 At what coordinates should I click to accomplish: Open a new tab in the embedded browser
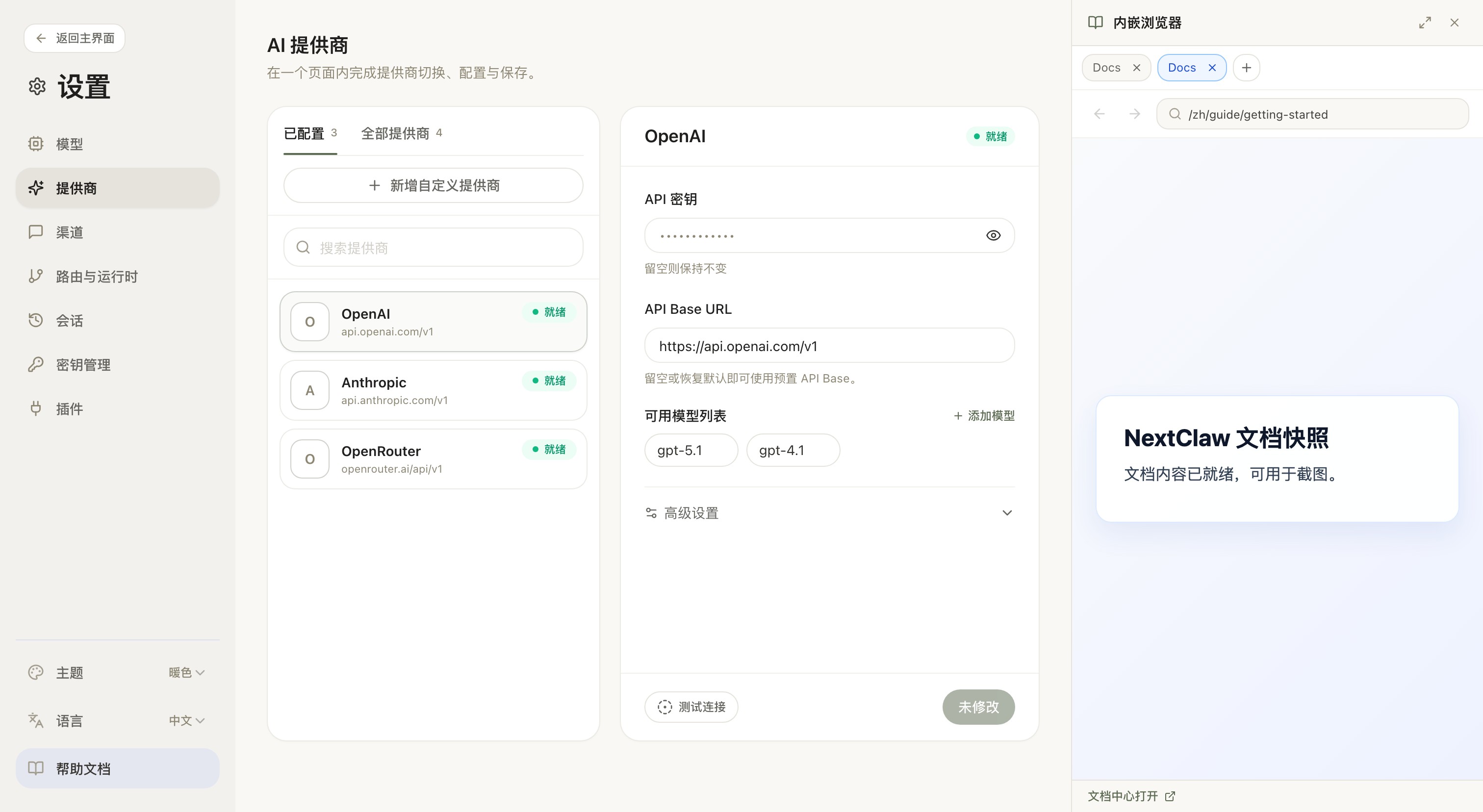1247,67
